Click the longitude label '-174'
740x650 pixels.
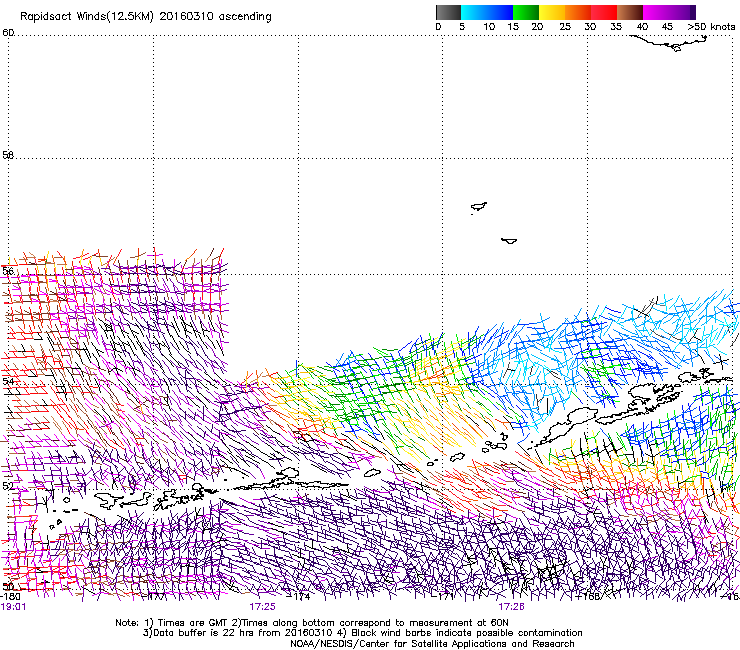[299, 597]
